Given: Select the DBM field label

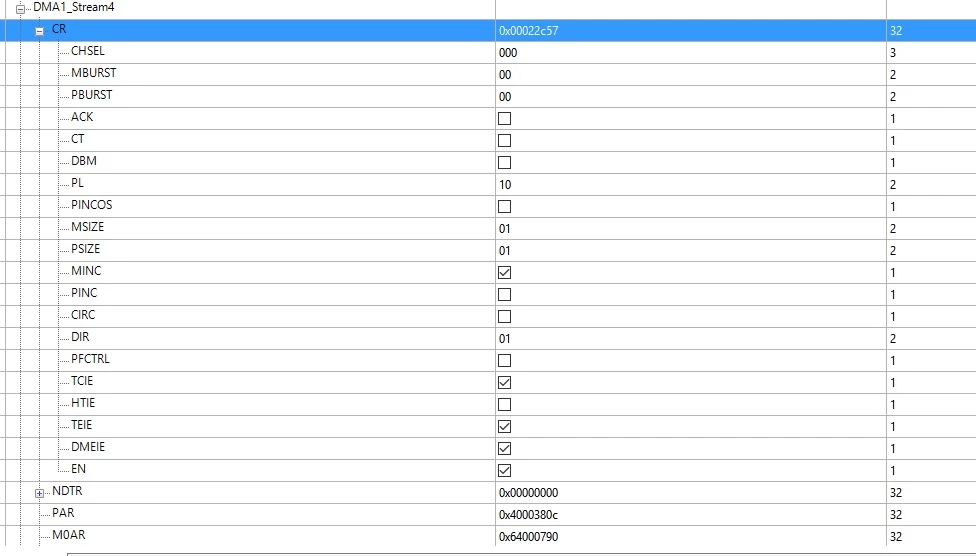Looking at the screenshot, I should click(x=83, y=161).
